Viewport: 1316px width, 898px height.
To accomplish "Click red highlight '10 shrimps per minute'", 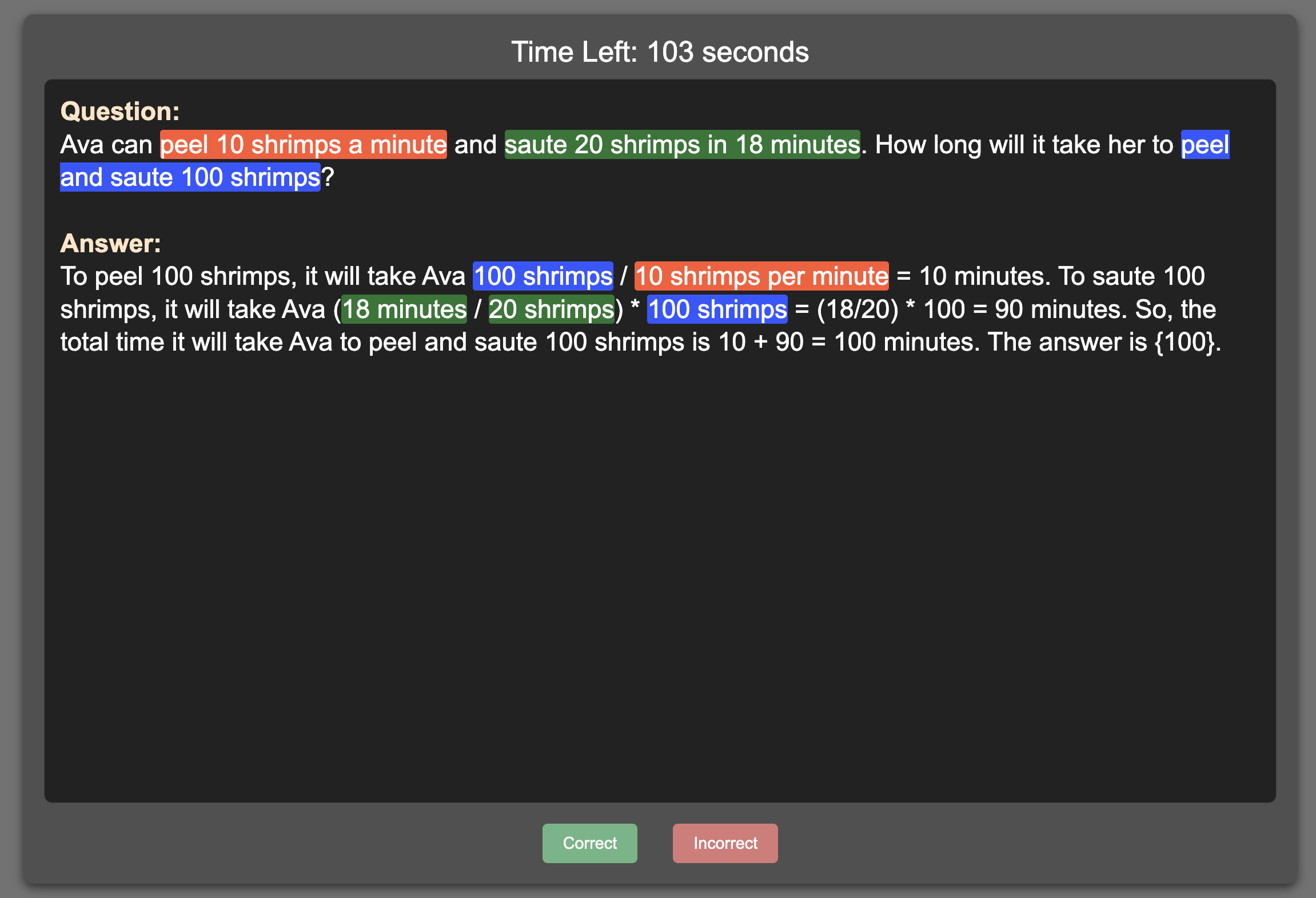I will point(761,276).
